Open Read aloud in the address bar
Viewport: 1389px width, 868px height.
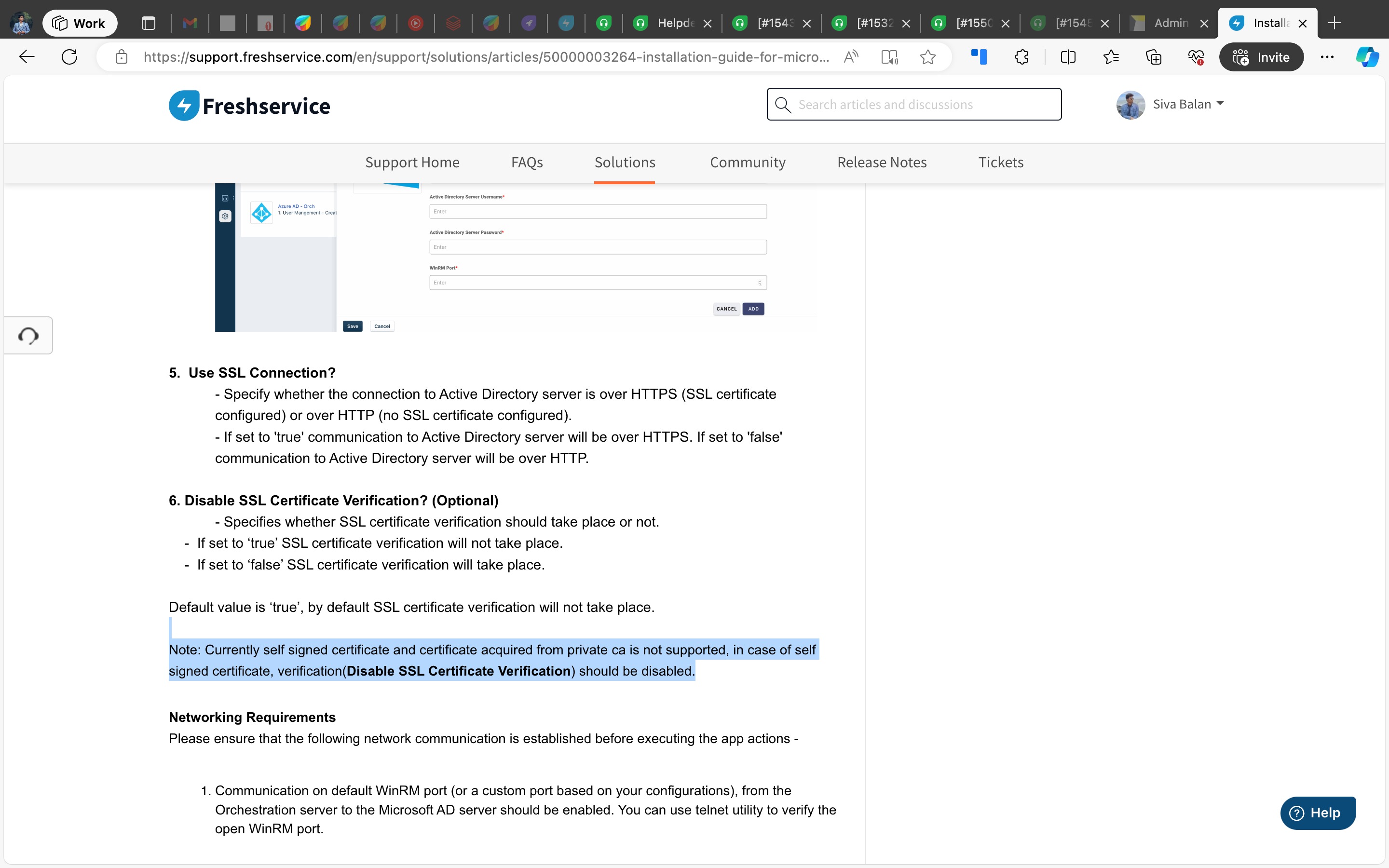point(851,57)
